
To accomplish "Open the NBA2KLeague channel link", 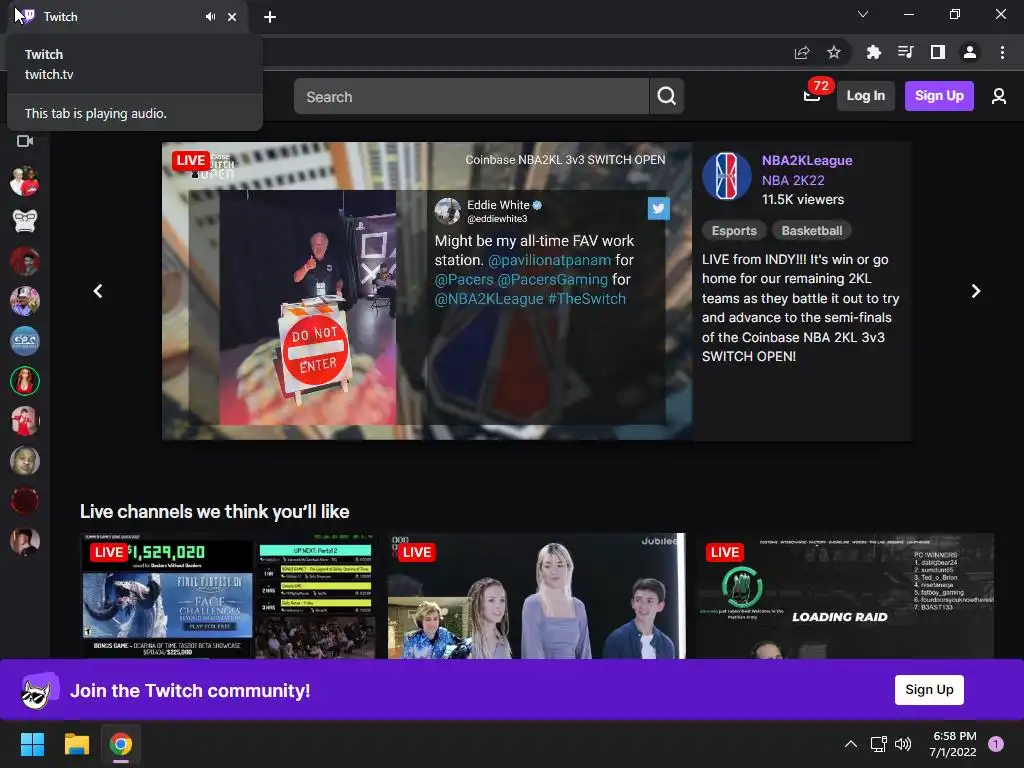I will point(807,161).
